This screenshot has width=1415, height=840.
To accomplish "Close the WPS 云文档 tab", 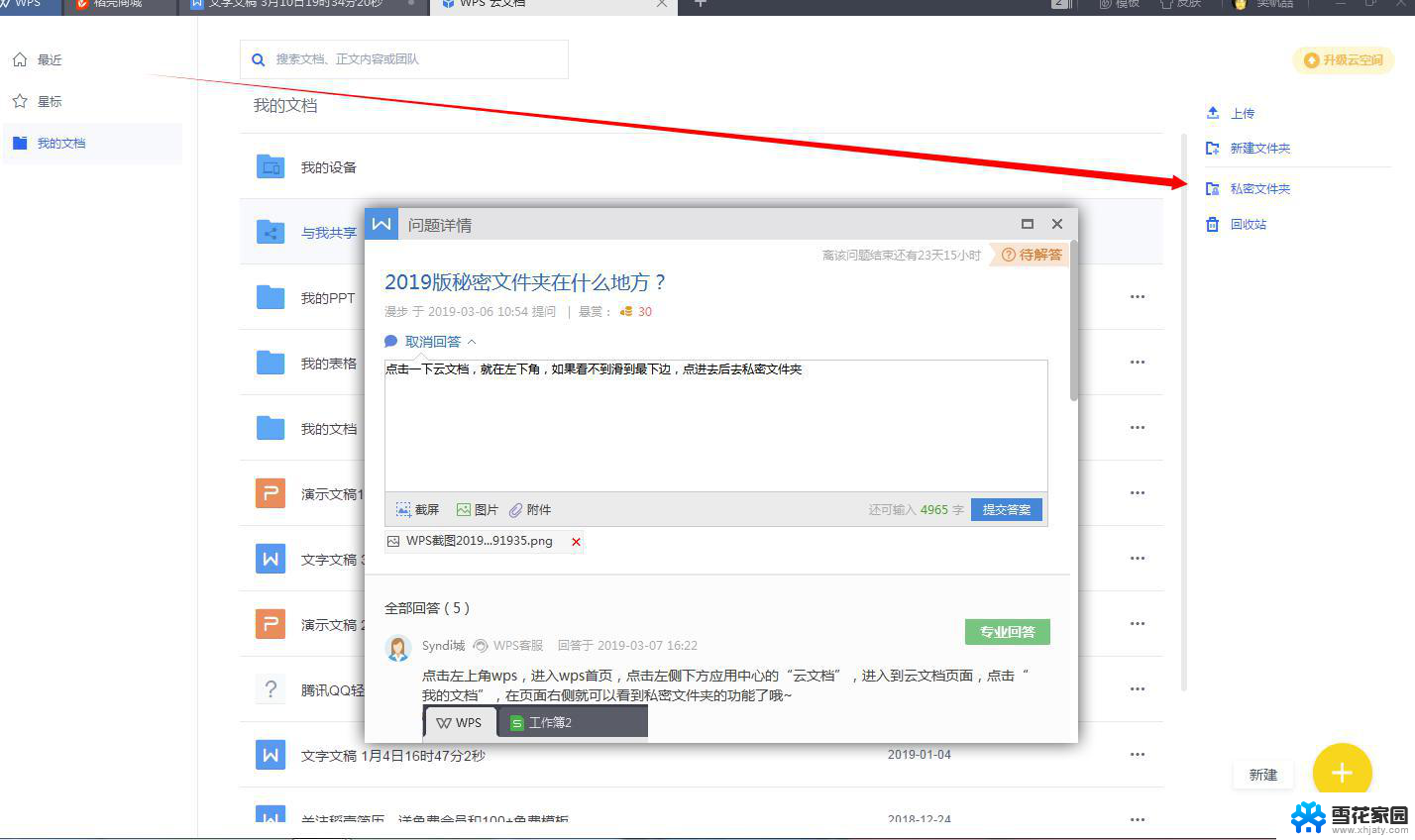I will (662, 4).
